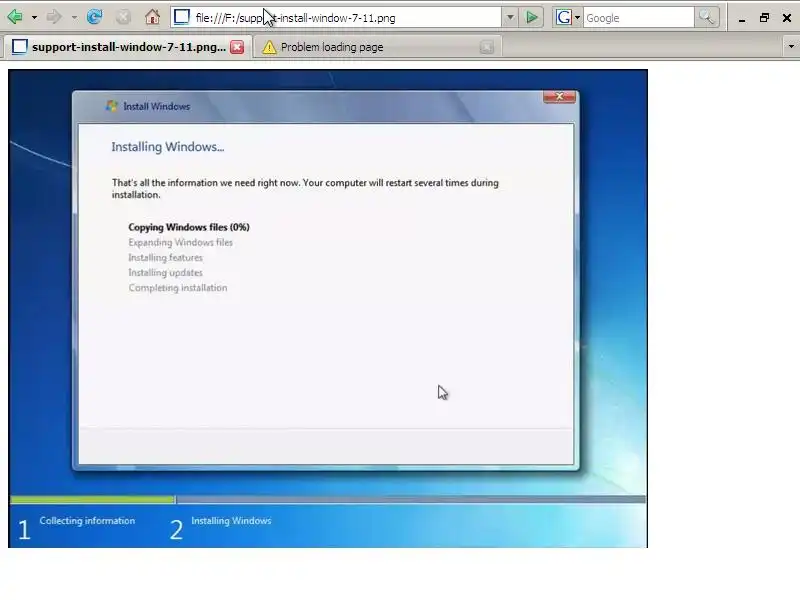Click the Google search engine icon
Image resolution: width=800 pixels, height=600 pixels.
563,17
